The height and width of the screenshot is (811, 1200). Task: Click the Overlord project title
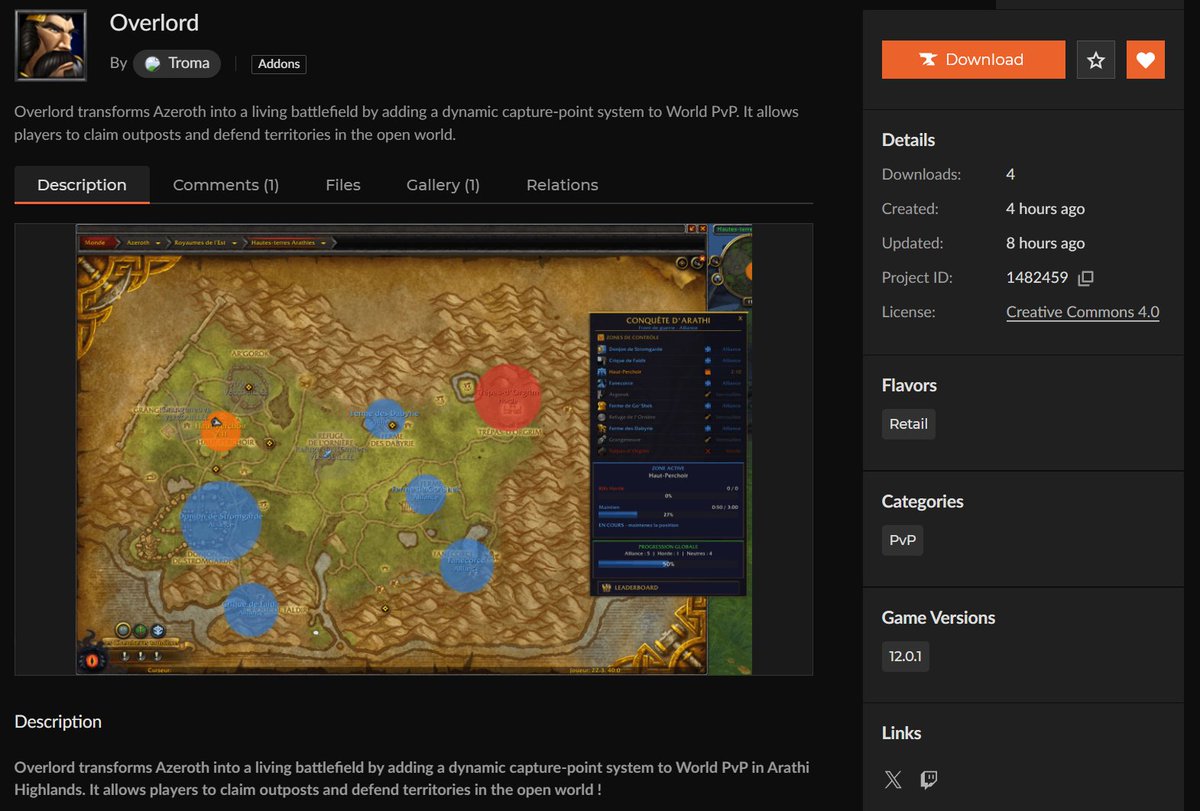[x=154, y=23]
